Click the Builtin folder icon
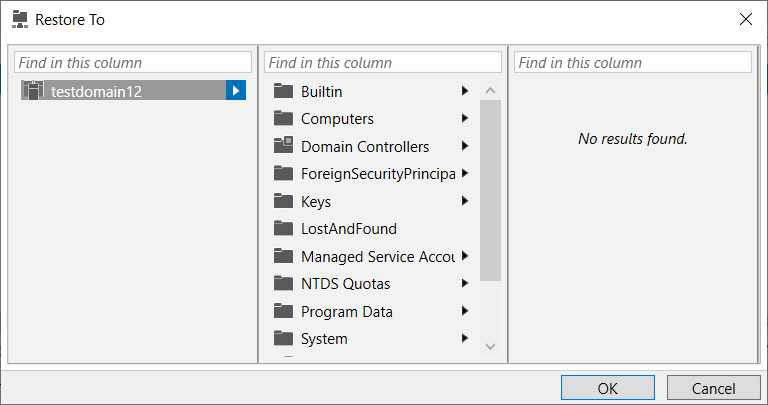 [283, 91]
